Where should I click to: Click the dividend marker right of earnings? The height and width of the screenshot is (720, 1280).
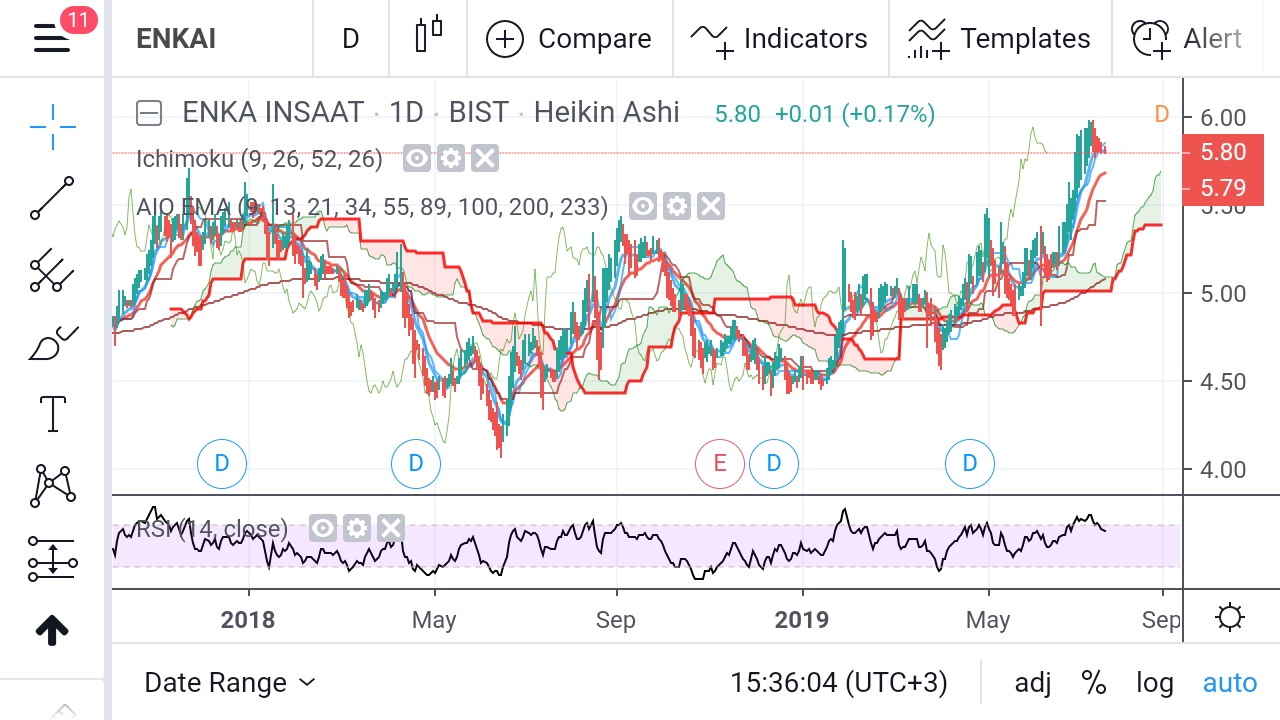click(773, 463)
